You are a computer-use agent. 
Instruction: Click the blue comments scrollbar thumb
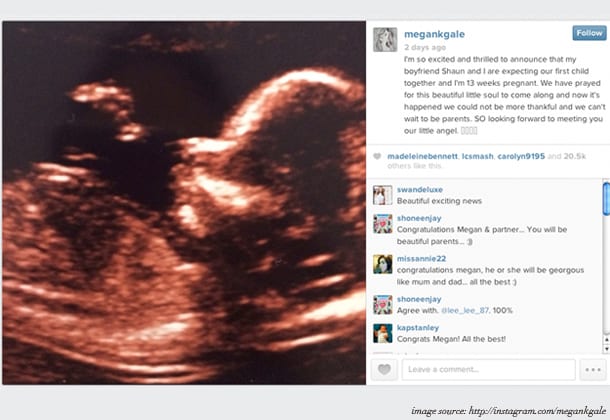click(606, 199)
